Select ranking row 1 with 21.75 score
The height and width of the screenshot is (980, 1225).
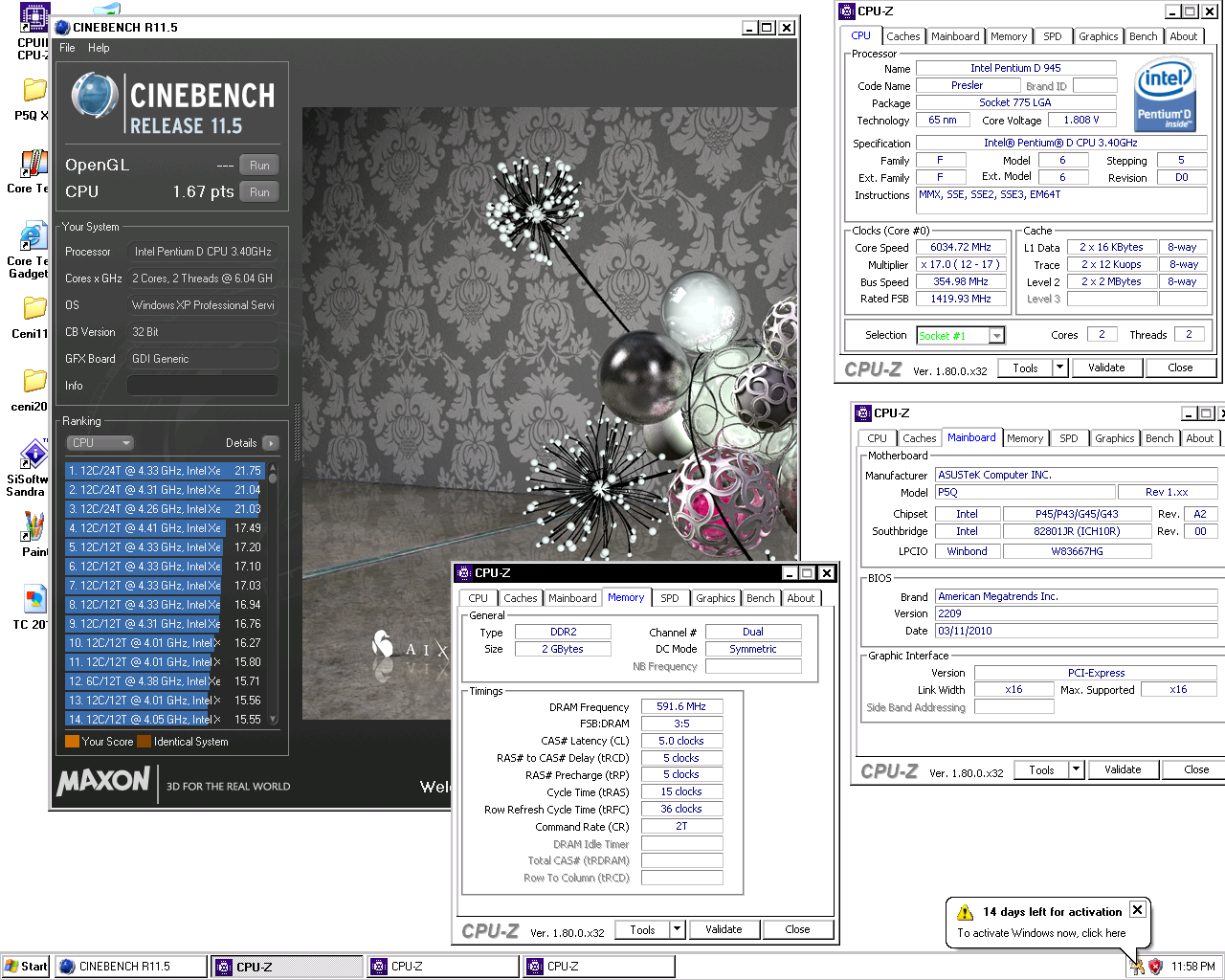click(165, 471)
